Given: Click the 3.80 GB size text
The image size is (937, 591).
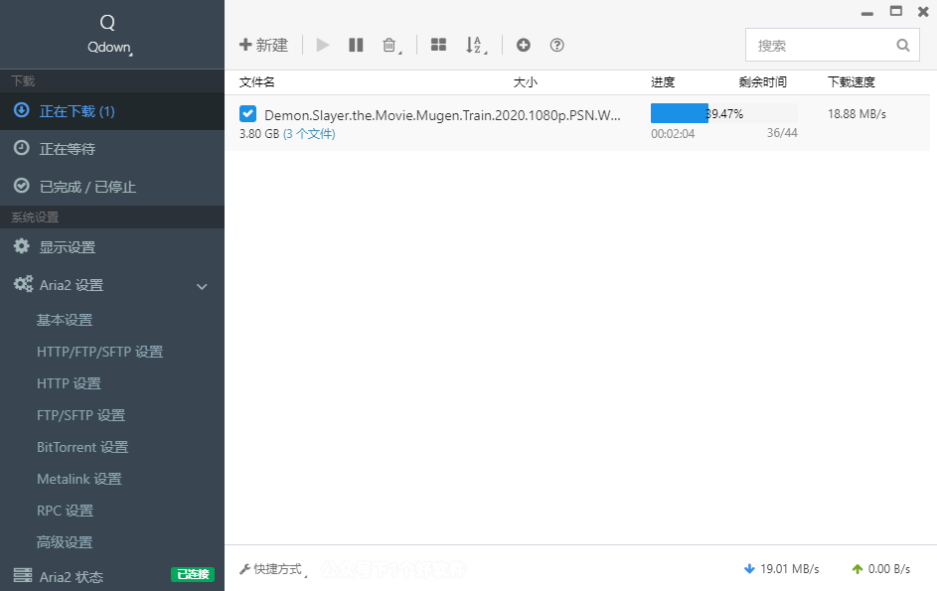Looking at the screenshot, I should click(x=259, y=134).
